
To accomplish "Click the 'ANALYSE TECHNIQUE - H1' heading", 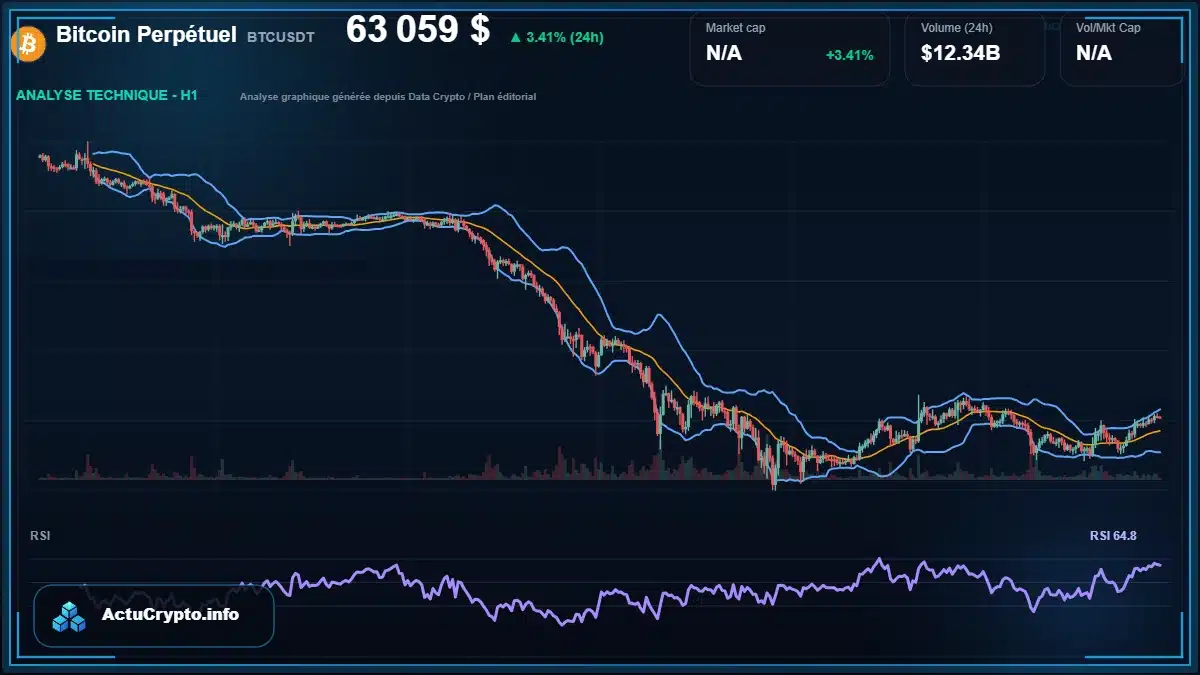I will click(x=107, y=95).
